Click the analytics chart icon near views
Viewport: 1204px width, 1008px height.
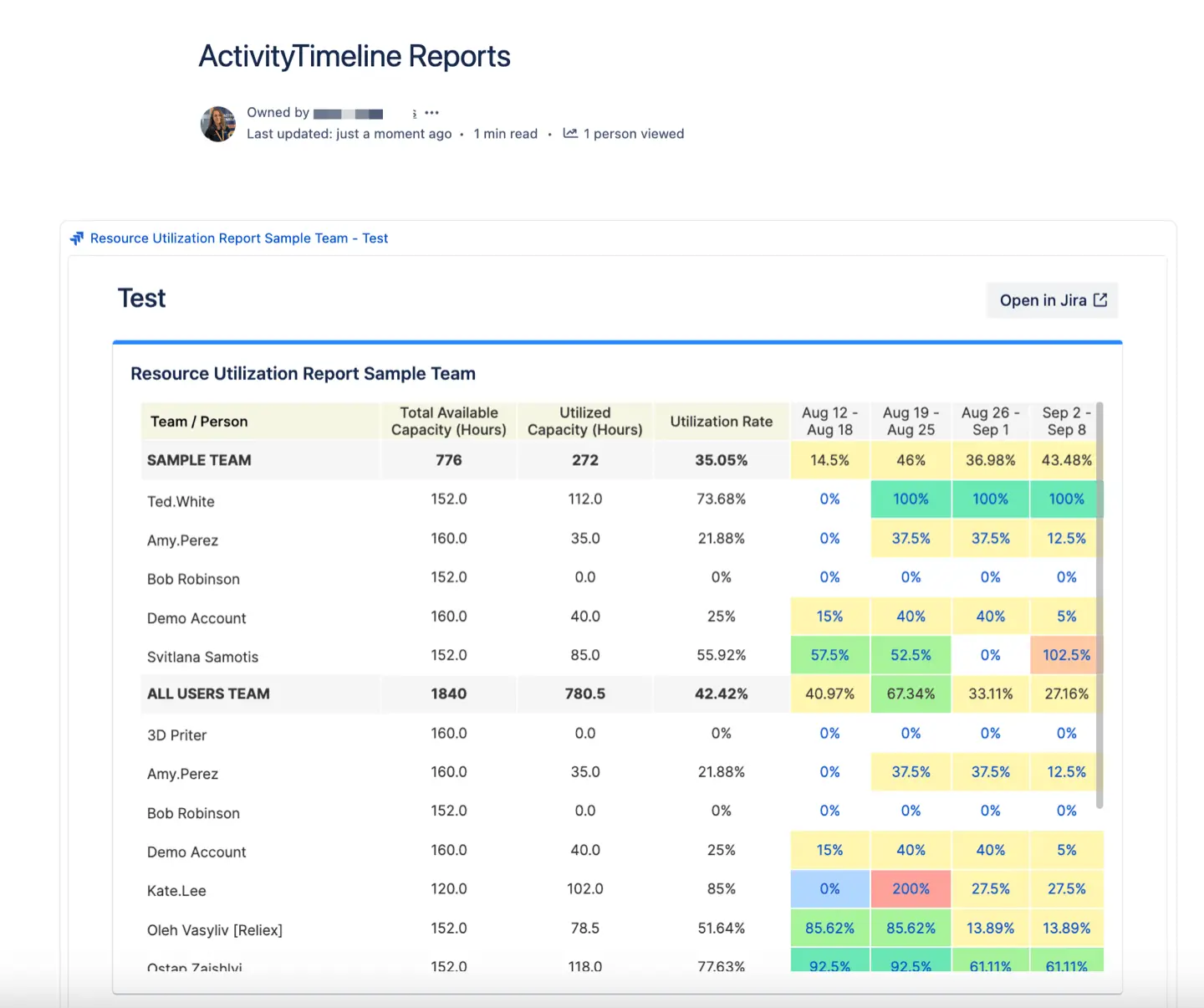pos(570,134)
